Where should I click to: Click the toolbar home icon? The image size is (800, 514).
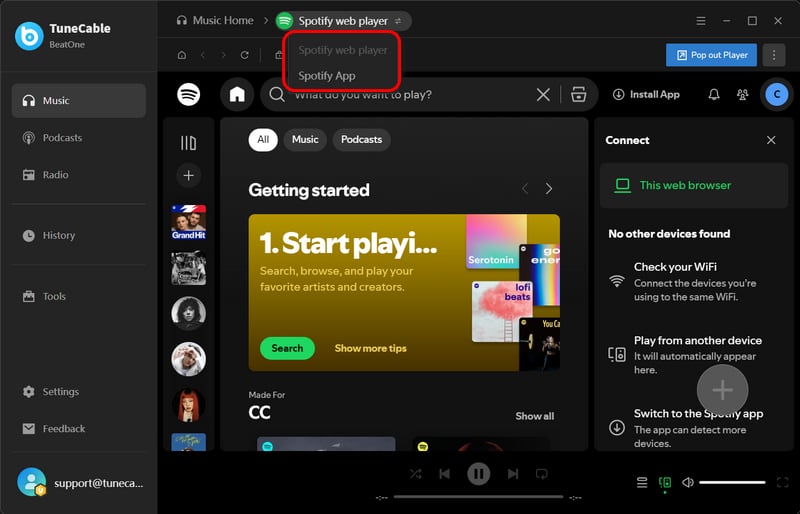182,55
